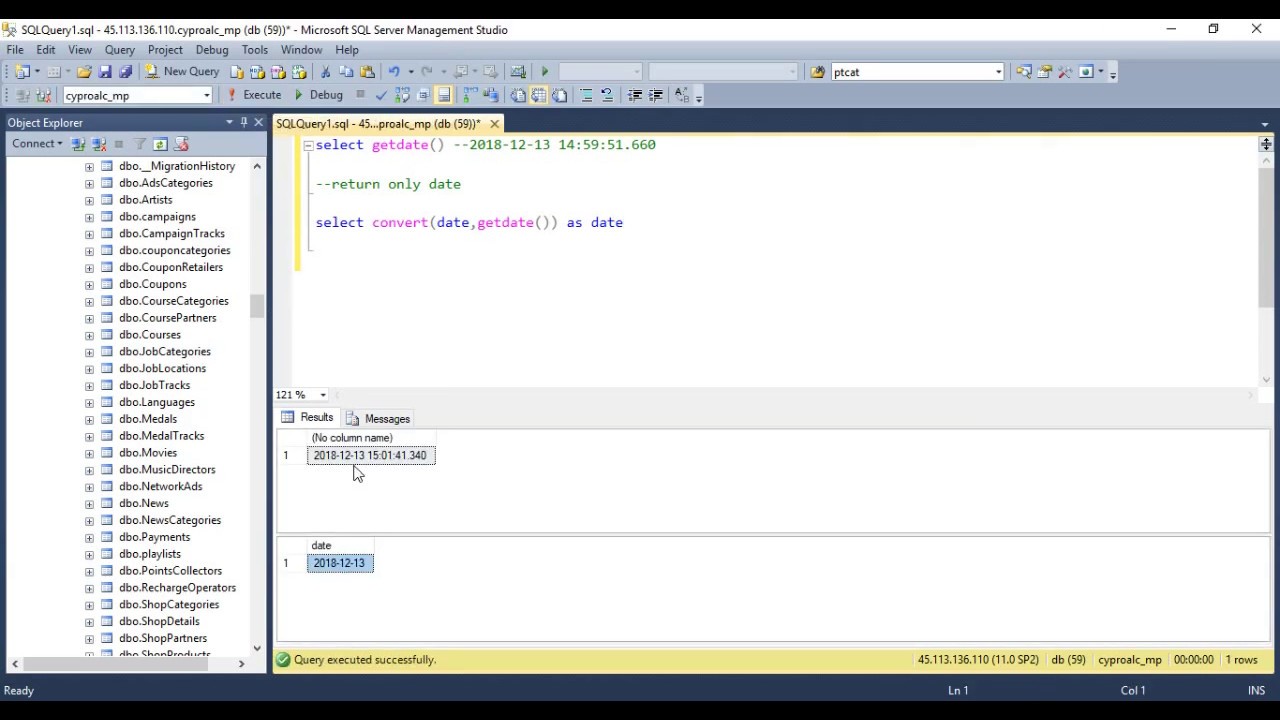Image resolution: width=1280 pixels, height=720 pixels.
Task: Open the Debug menu
Action: (x=211, y=50)
